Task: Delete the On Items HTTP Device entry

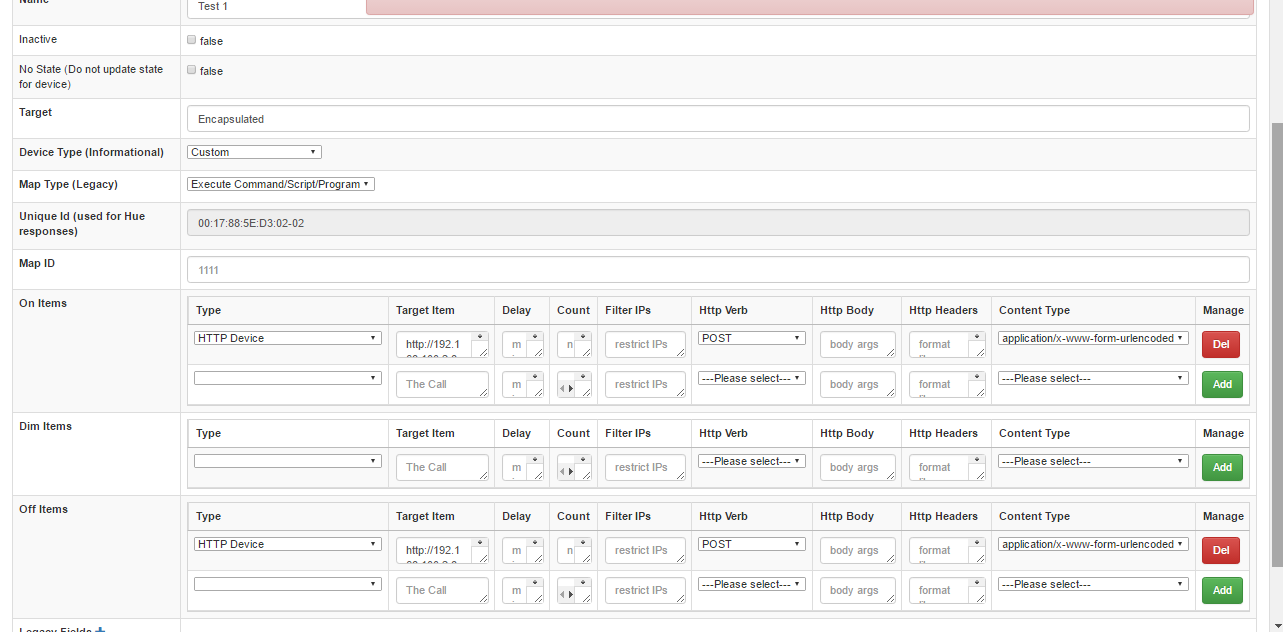Action: pyautogui.click(x=1220, y=345)
